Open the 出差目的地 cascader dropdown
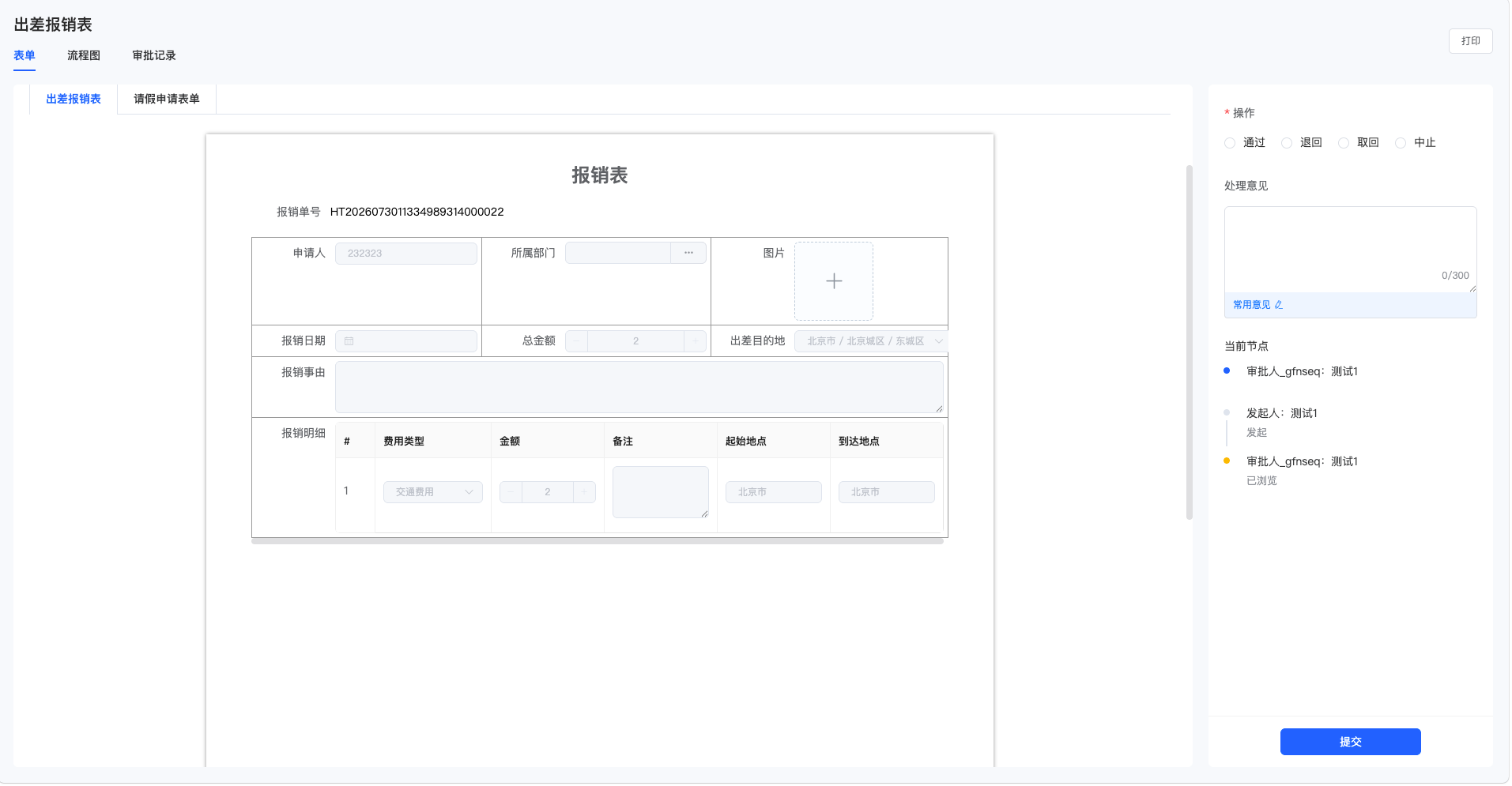Image resolution: width=1512 pixels, height=786 pixels. click(870, 341)
